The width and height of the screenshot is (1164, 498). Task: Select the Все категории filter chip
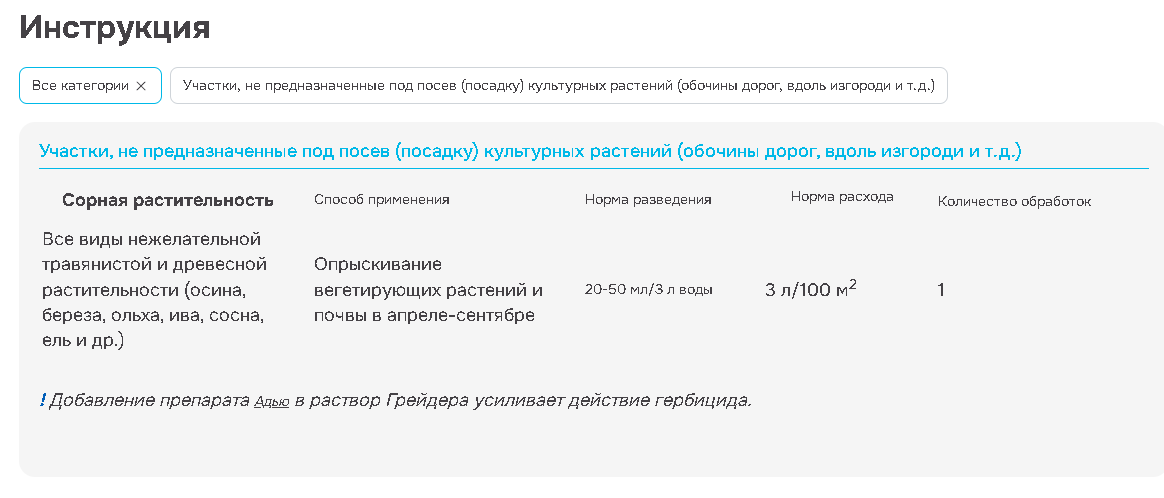point(80,86)
